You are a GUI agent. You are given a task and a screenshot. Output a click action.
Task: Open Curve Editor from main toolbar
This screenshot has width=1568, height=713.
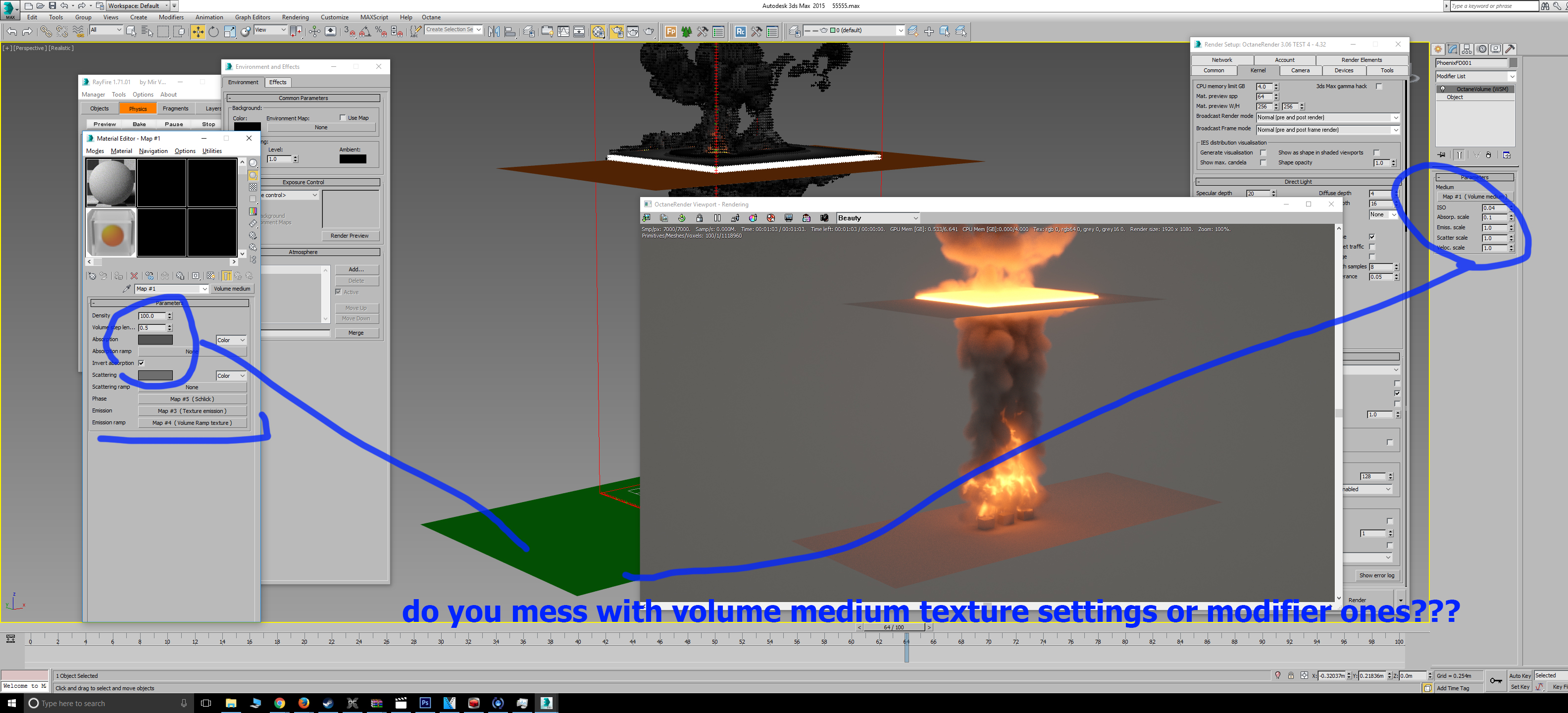(x=563, y=31)
